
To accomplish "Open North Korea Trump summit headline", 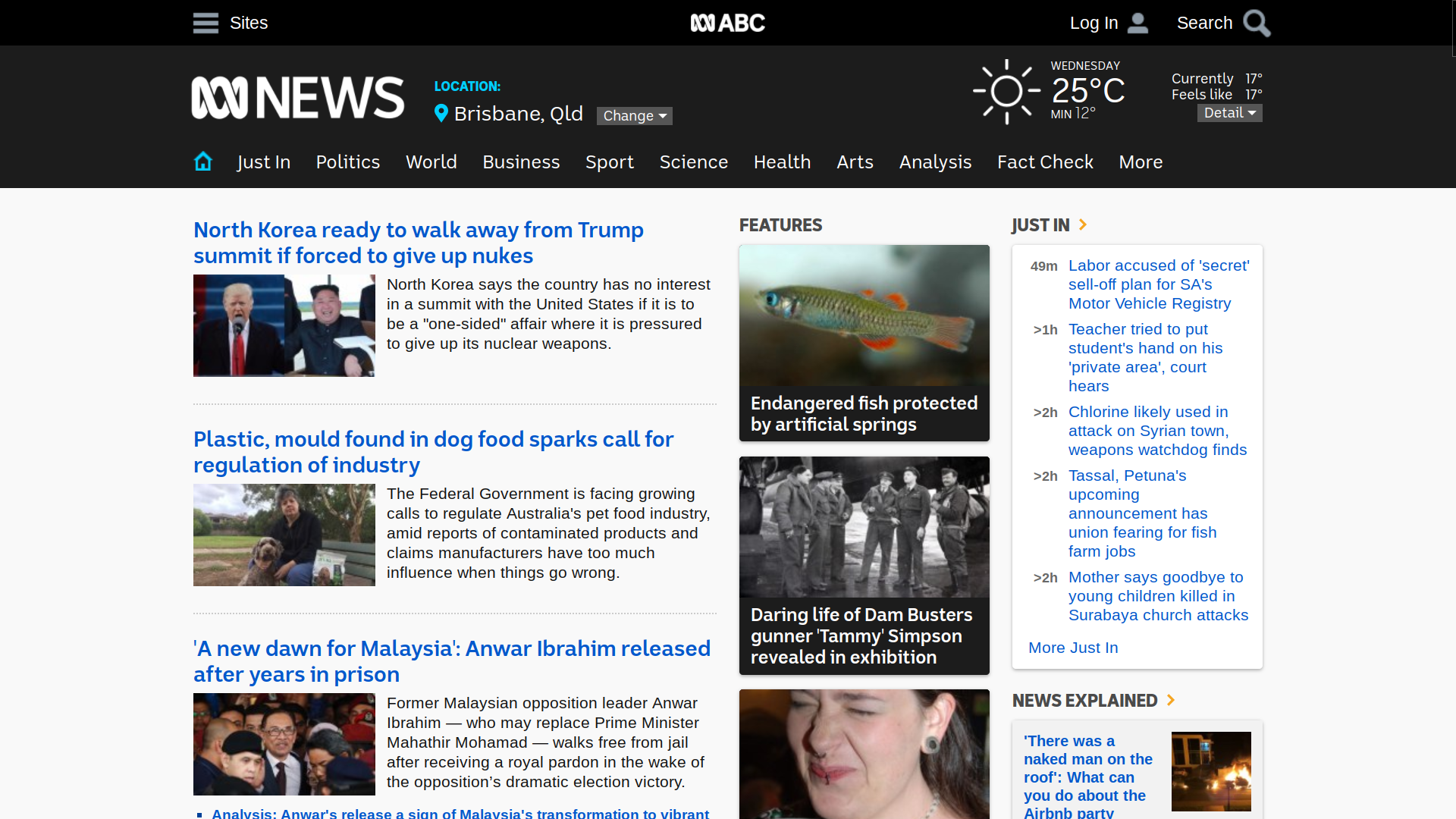I will 418,243.
